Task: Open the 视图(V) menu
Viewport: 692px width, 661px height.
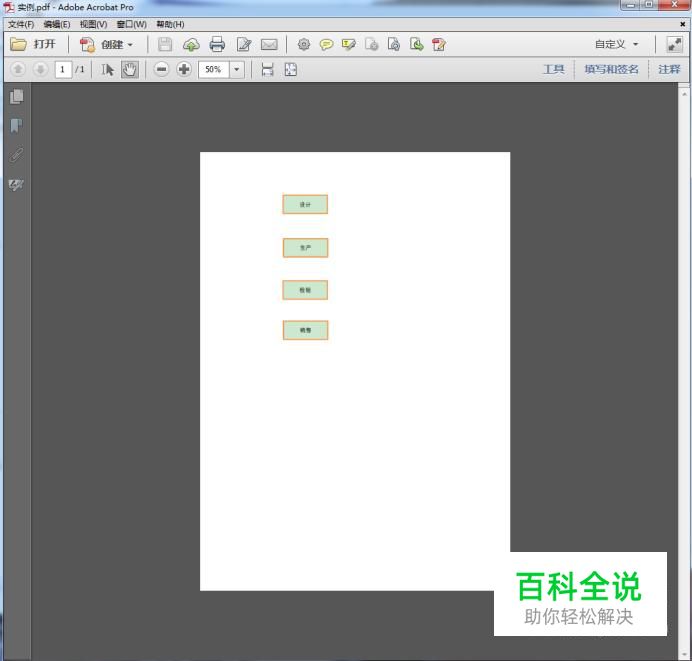Action: pyautogui.click(x=93, y=24)
